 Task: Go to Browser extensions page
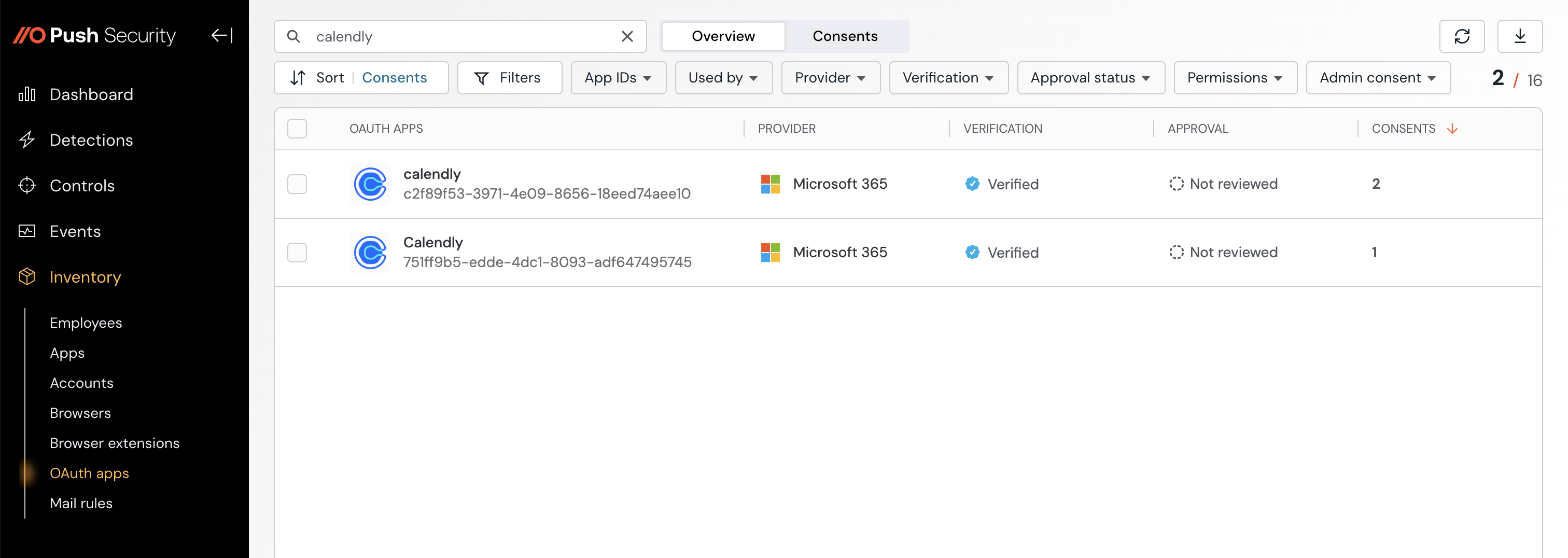pyautogui.click(x=115, y=443)
